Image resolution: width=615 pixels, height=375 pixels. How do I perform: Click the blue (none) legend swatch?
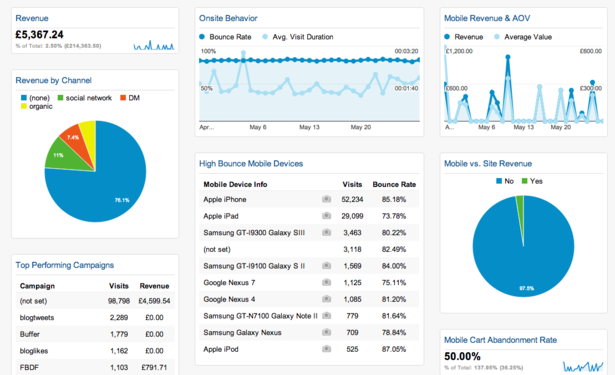point(24,98)
